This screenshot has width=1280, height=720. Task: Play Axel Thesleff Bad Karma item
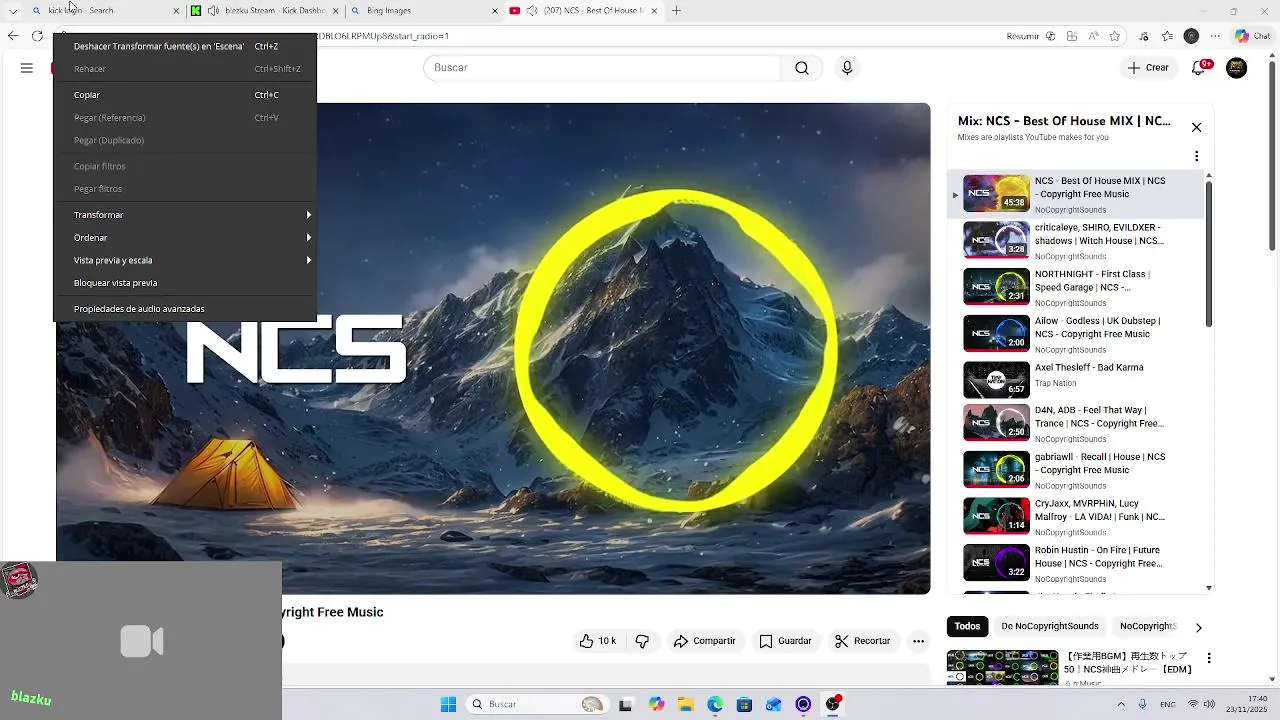tap(1075, 380)
